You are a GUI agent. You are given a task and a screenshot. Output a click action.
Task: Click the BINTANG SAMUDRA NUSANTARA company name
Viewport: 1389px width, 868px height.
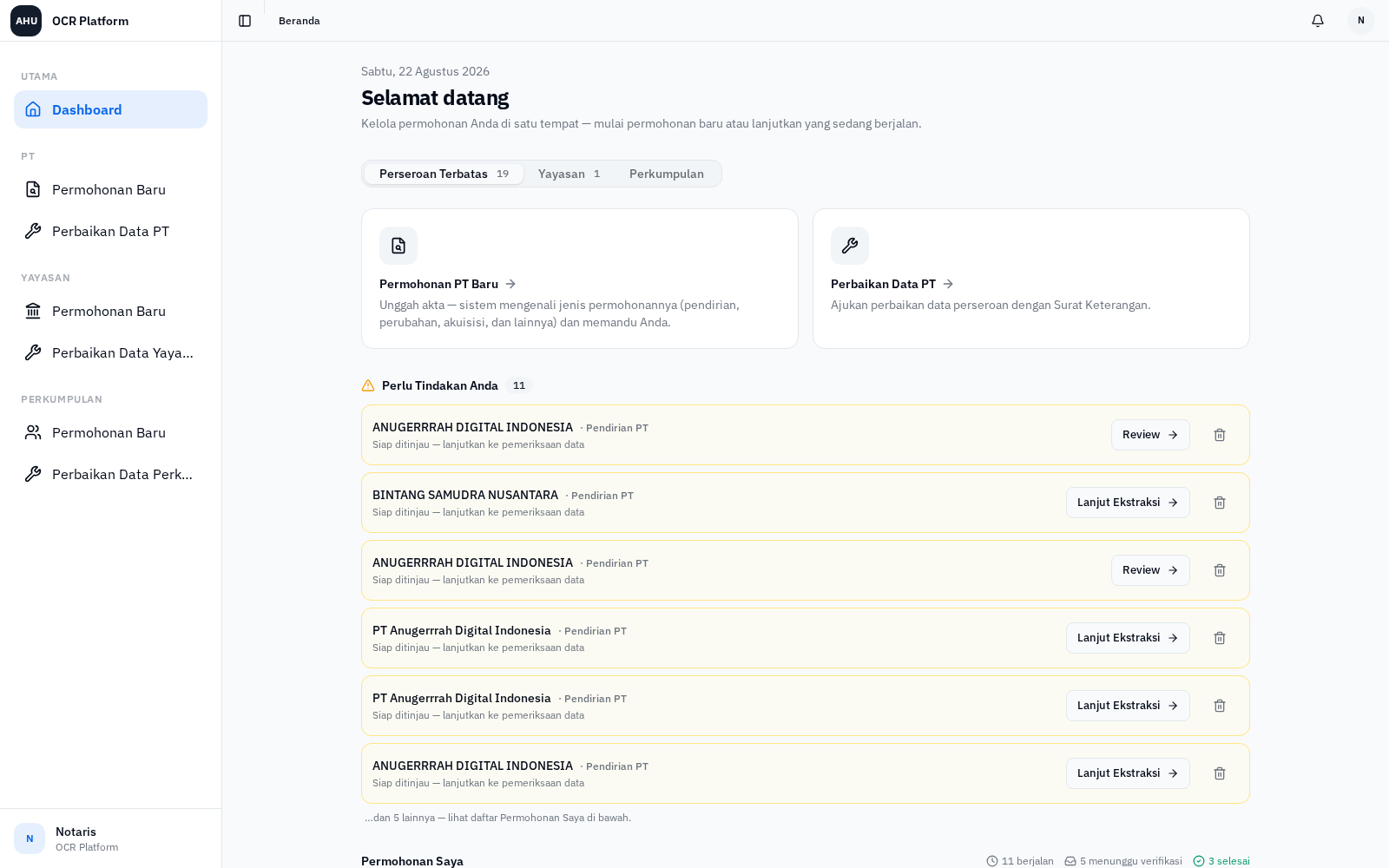coord(465,495)
